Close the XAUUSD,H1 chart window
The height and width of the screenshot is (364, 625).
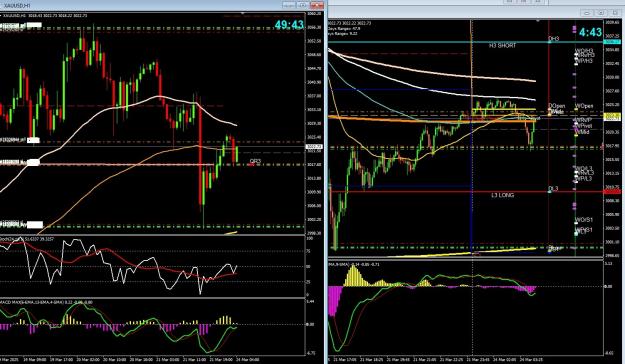[317, 5]
